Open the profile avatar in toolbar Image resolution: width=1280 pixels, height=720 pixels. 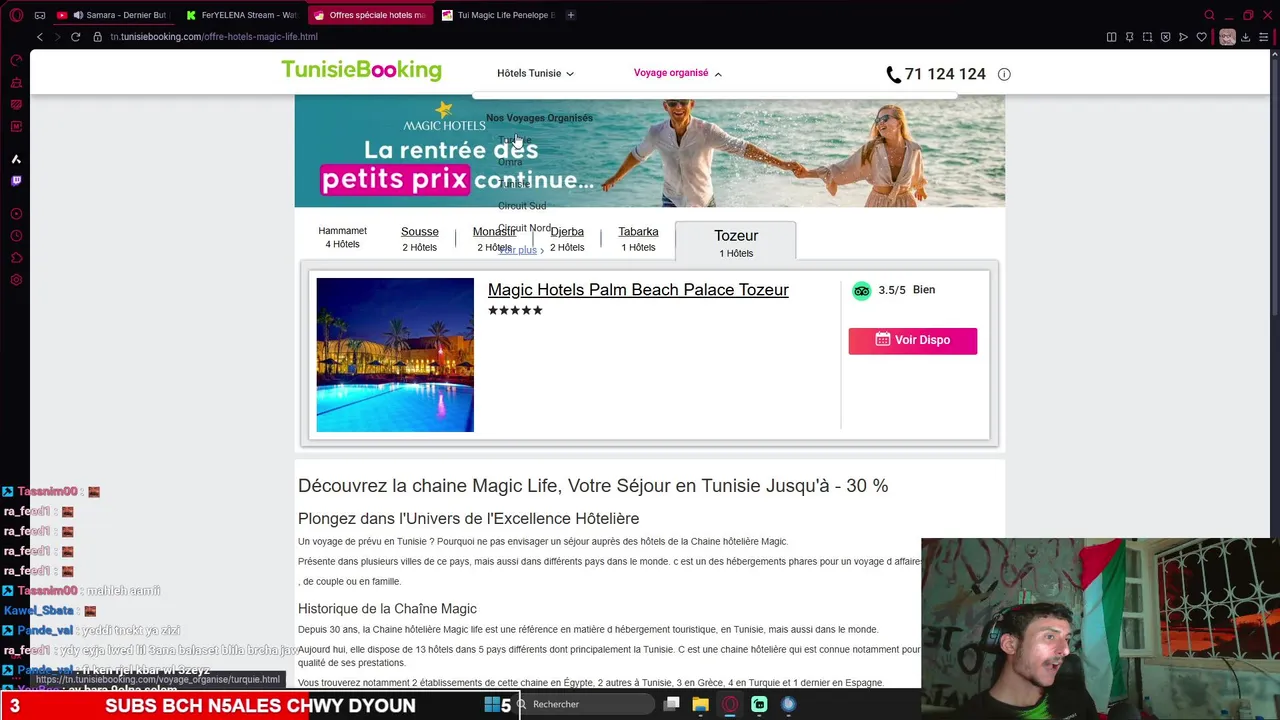[1227, 37]
